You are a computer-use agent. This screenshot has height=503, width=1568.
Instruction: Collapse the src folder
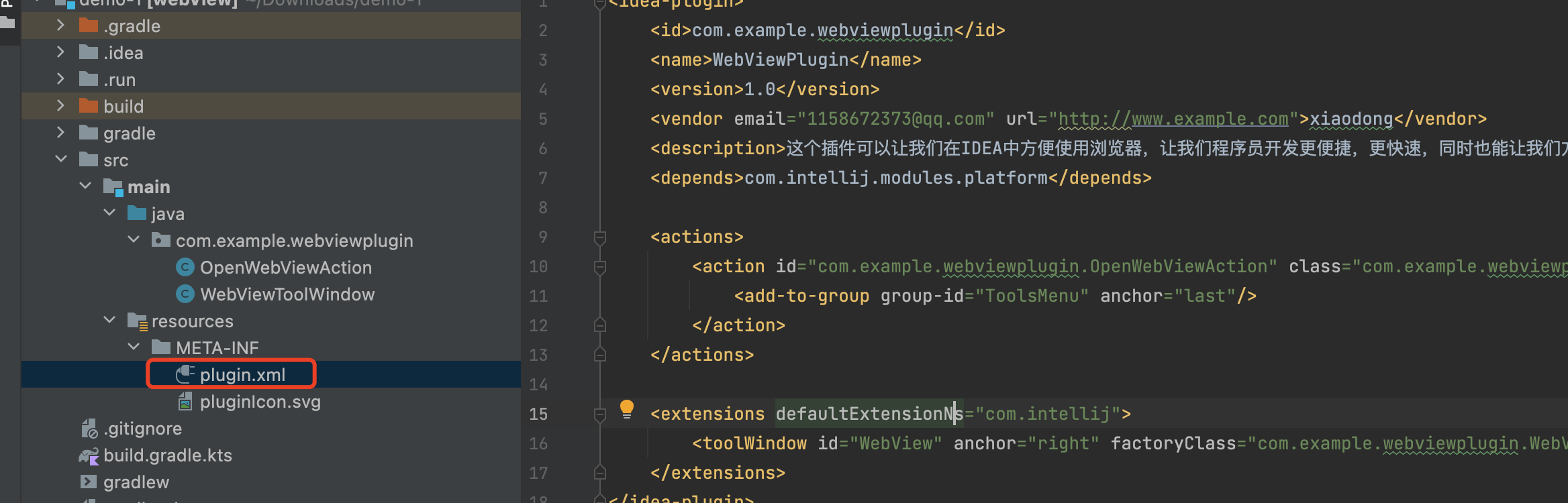[x=61, y=160]
